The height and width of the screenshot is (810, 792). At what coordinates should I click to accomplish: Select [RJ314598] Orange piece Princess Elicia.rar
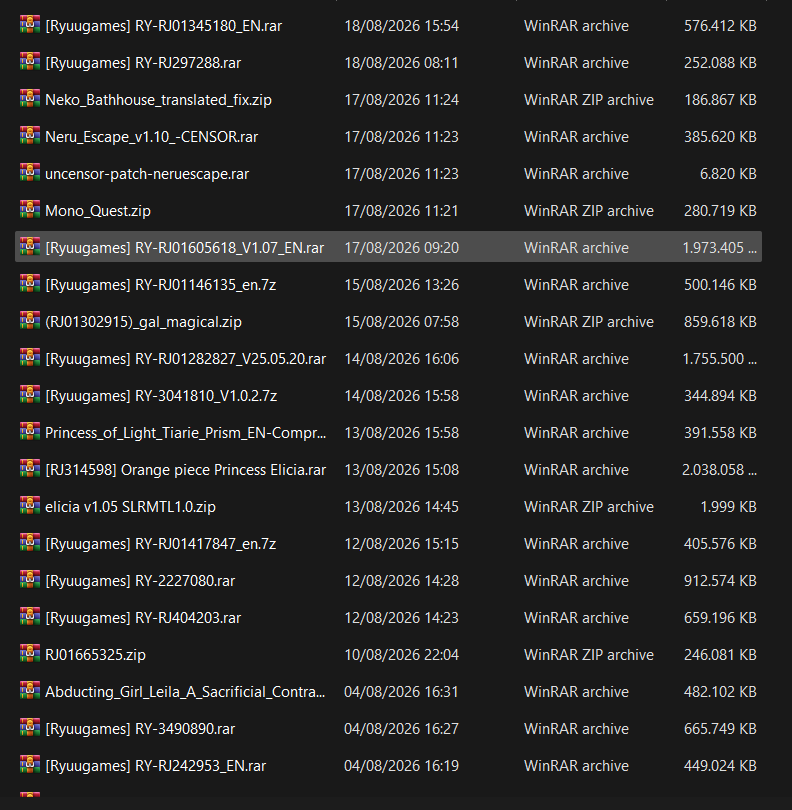click(x=185, y=470)
